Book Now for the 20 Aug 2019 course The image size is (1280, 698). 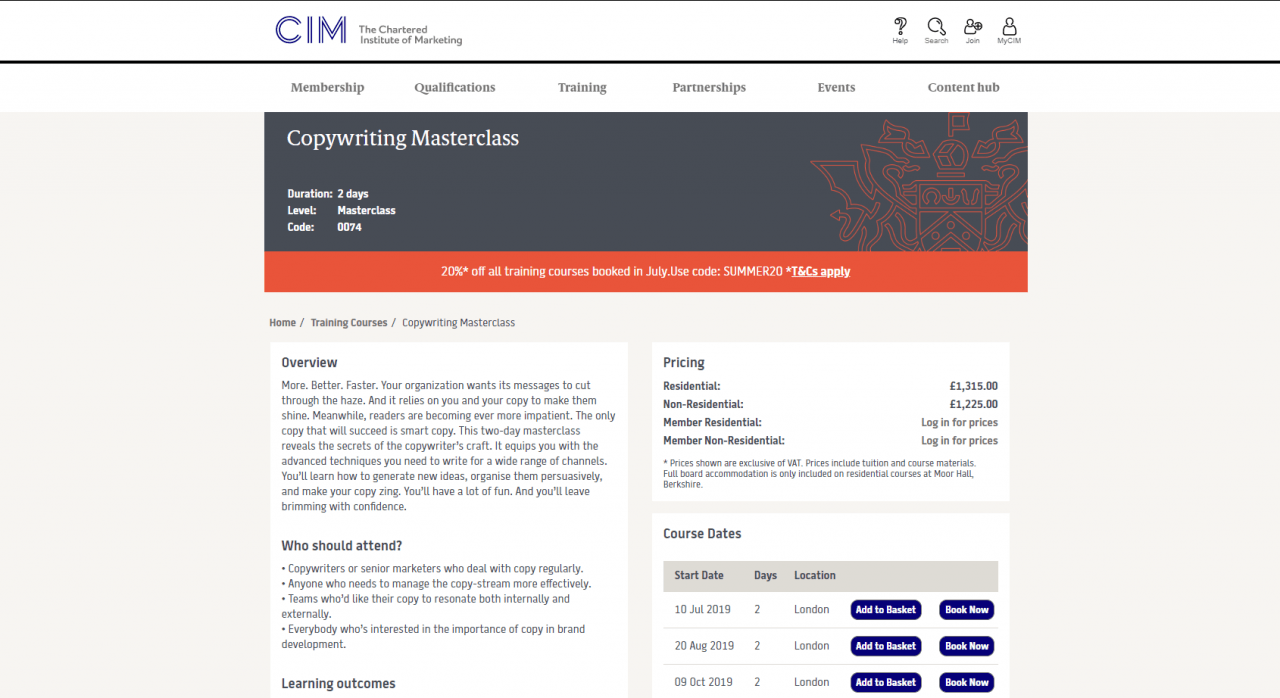coord(966,645)
